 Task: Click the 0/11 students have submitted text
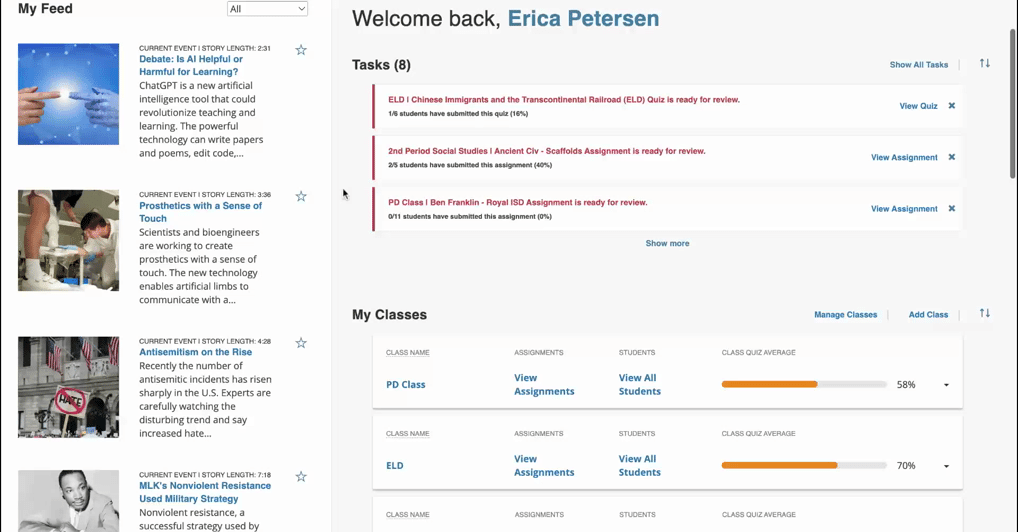pyautogui.click(x=470, y=216)
